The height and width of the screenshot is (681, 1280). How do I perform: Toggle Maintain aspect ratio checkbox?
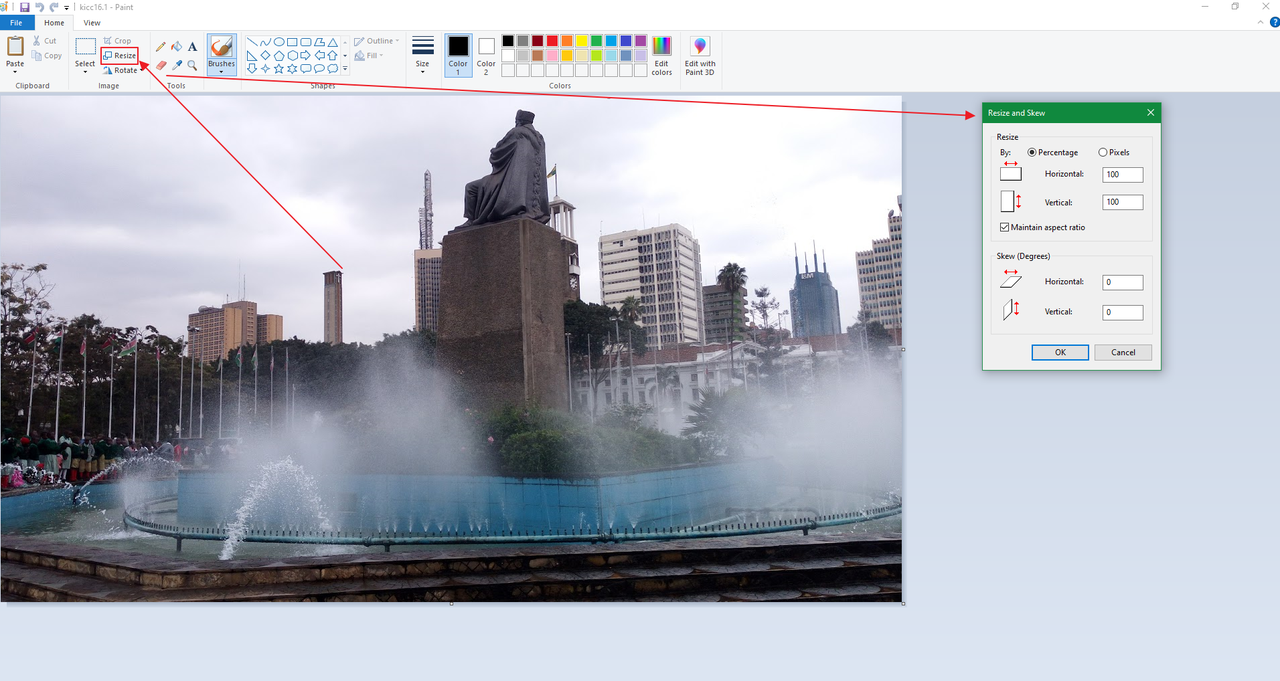click(1005, 227)
